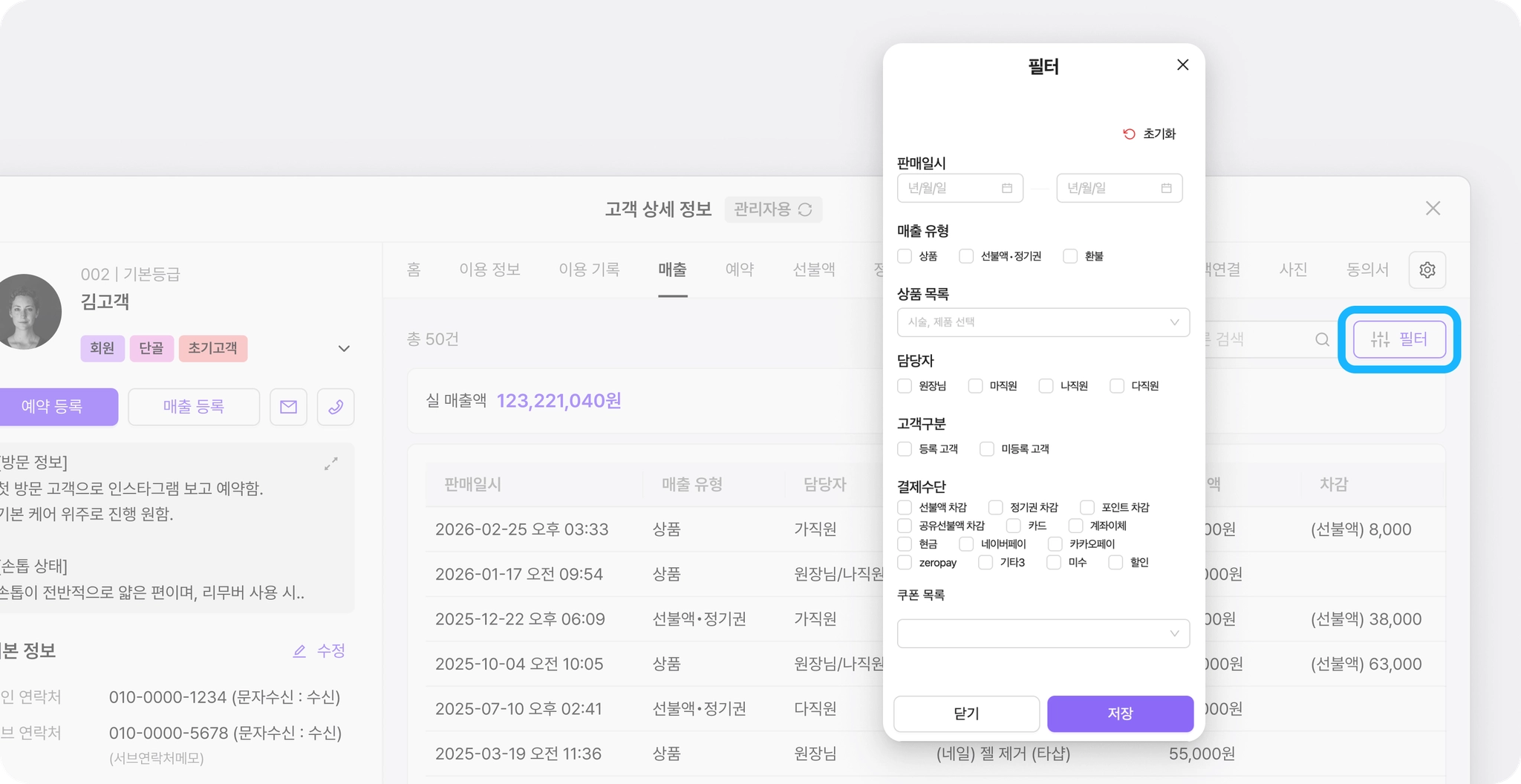Image resolution: width=1521 pixels, height=784 pixels.
Task: Check the 기타3 checkbox
Action: [x=986, y=563]
